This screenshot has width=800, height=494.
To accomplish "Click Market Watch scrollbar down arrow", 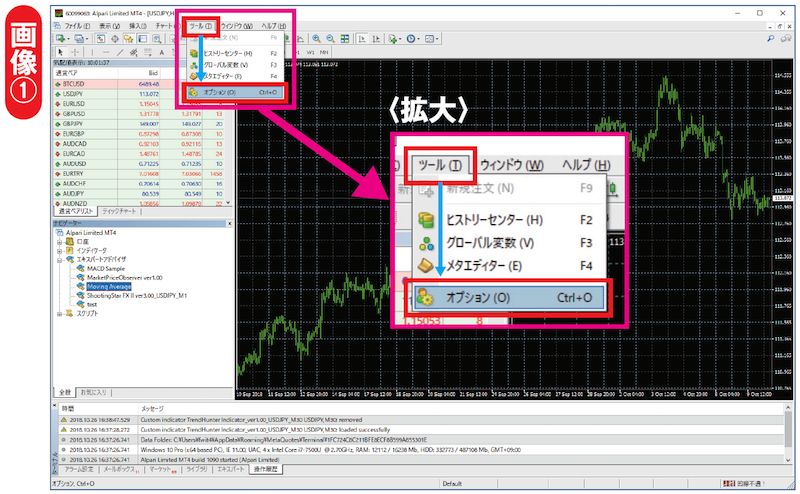I will (228, 203).
